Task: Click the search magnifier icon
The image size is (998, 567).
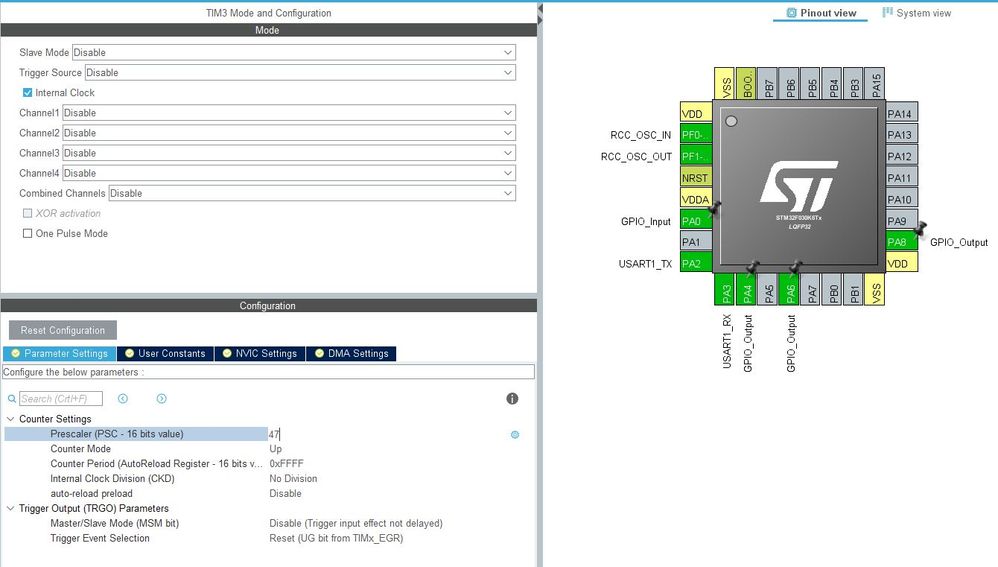Action: [11, 399]
